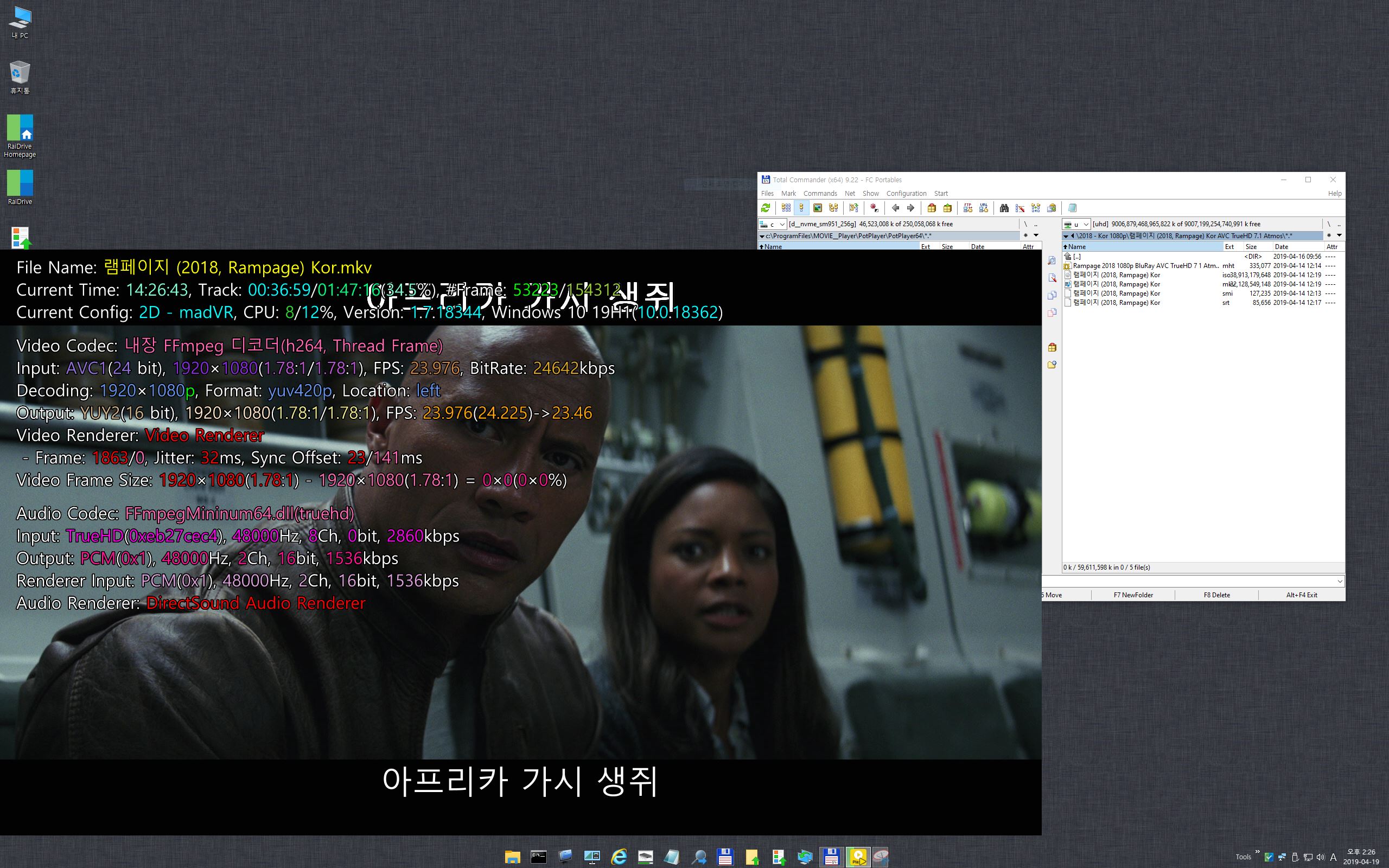
Task: Open the command prompt taskbar icon
Action: coord(538,857)
